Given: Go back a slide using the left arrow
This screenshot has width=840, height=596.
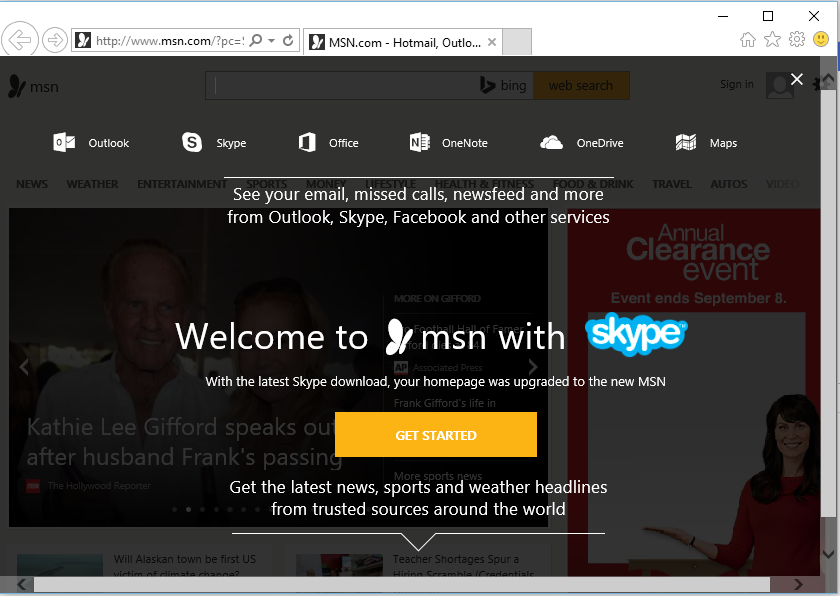Looking at the screenshot, I should 22,367.
